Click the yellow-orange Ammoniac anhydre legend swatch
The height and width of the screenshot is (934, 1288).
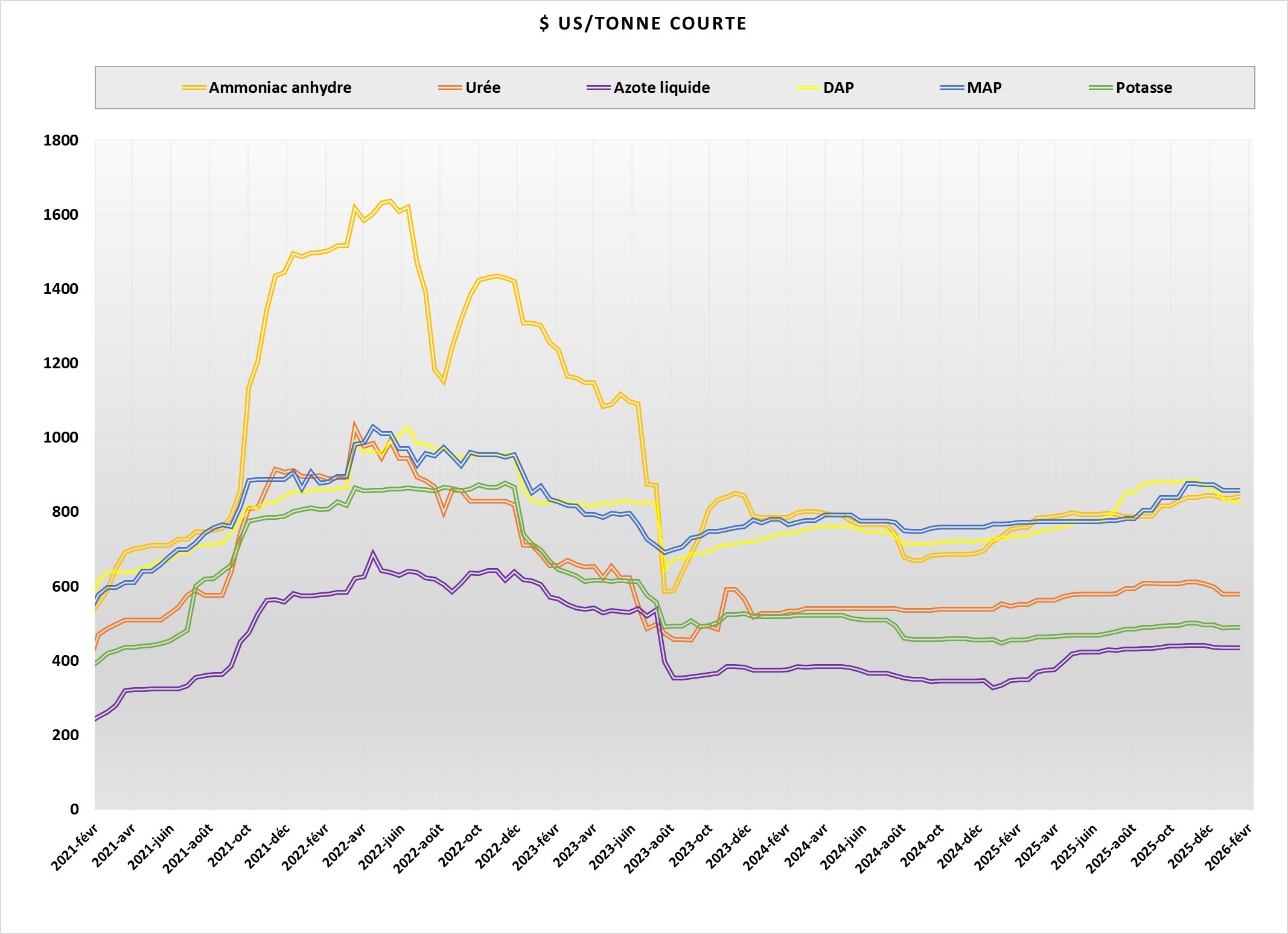(x=194, y=88)
